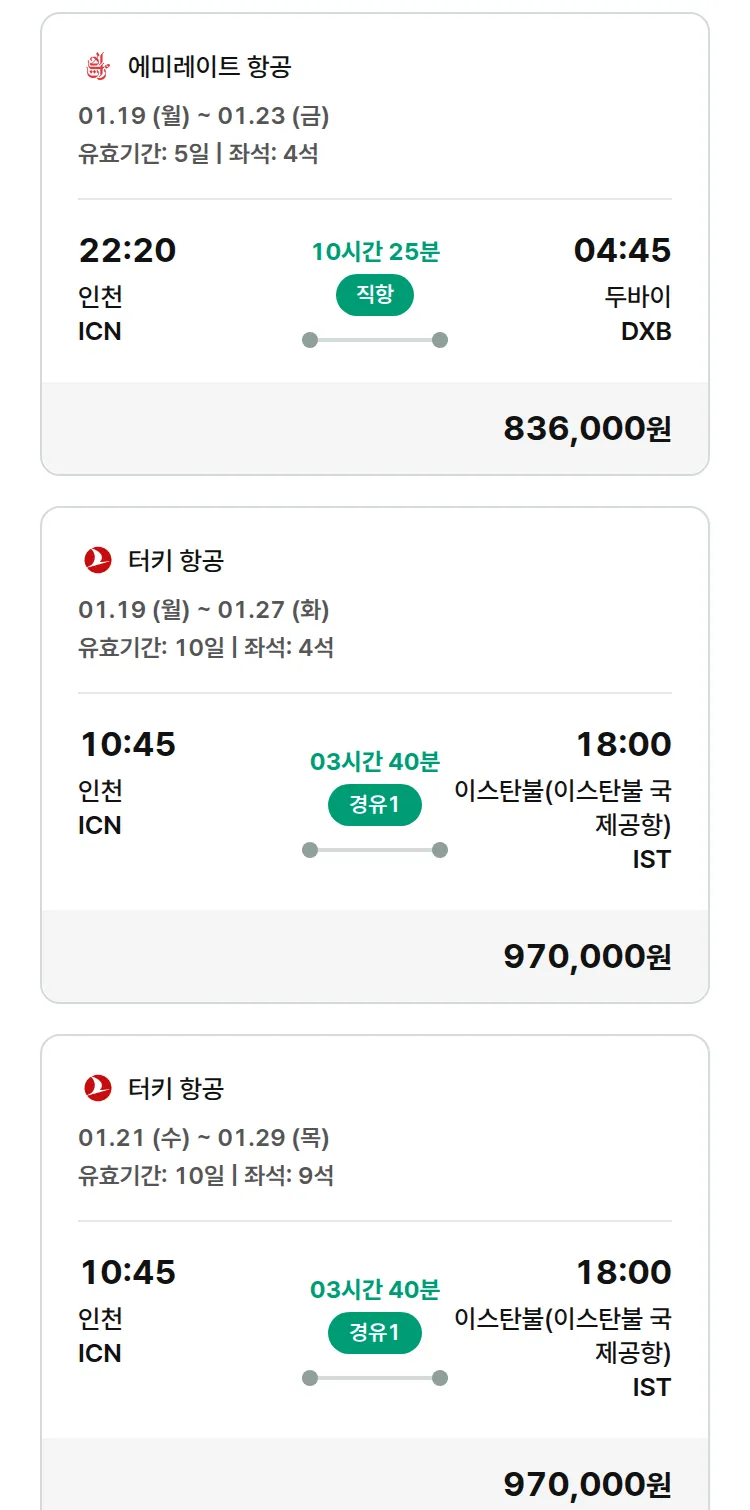The height and width of the screenshot is (1510, 750).
Task: Tap 경유1 badge on the 01.19~01.27 flight
Action: pos(374,805)
